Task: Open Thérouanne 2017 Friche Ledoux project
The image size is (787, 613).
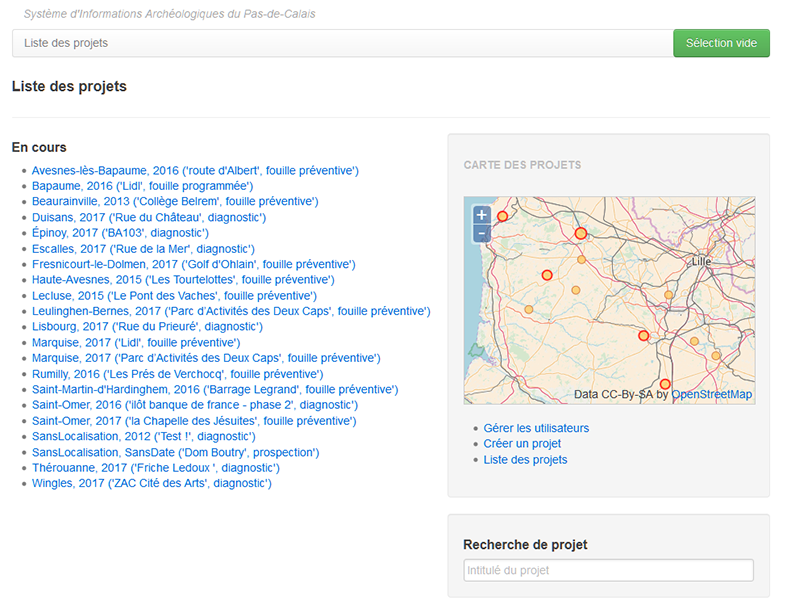Action: click(x=156, y=468)
